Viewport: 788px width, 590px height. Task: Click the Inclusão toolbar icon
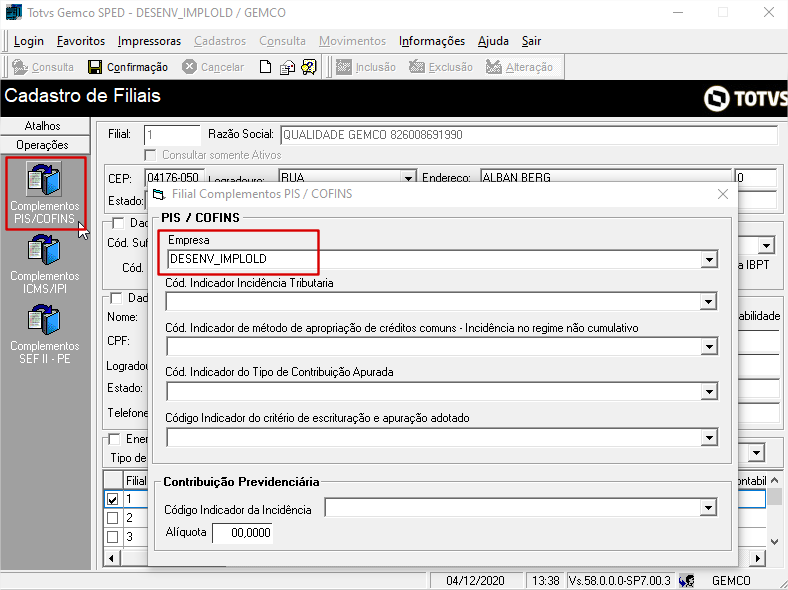[x=344, y=67]
